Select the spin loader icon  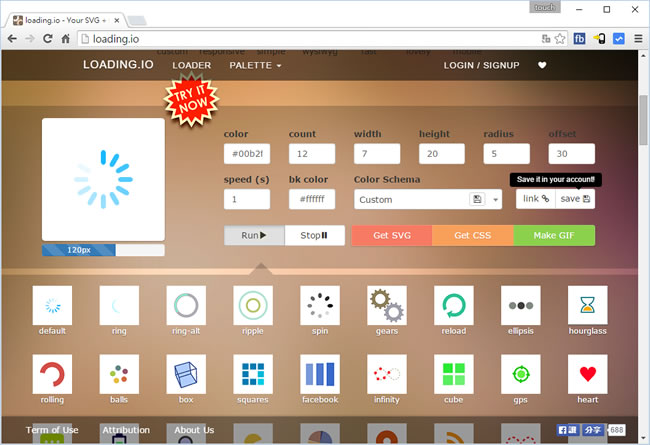(320, 305)
